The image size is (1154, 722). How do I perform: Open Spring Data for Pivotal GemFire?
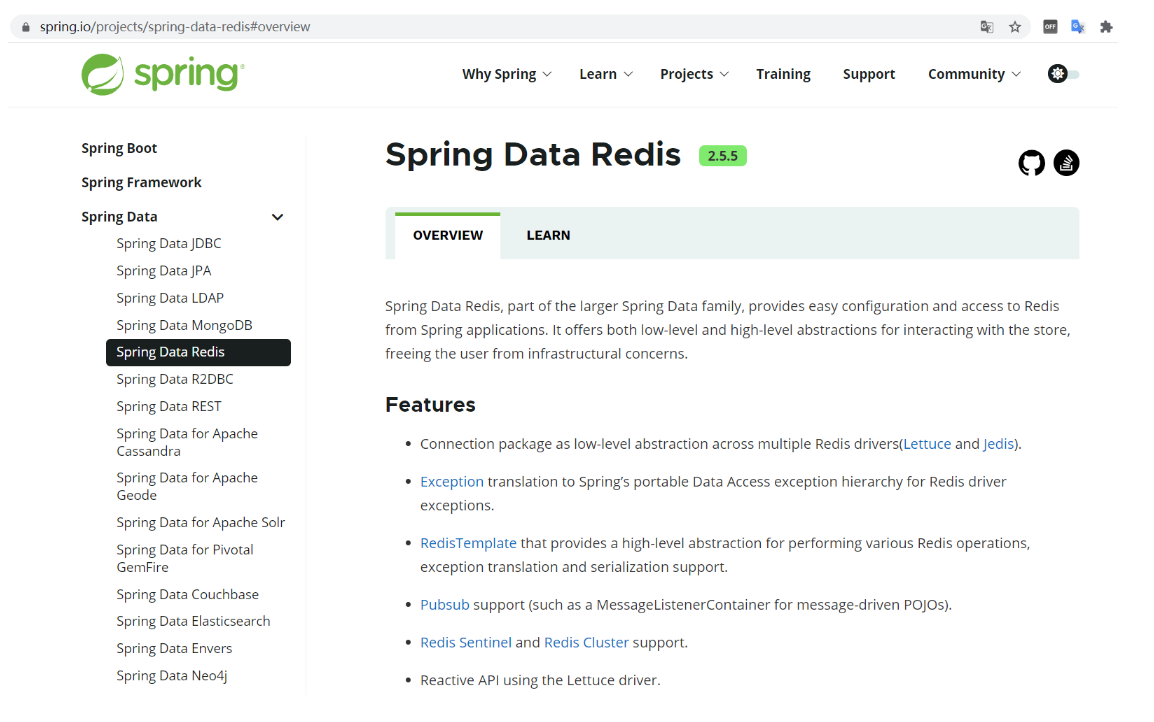tap(185, 559)
